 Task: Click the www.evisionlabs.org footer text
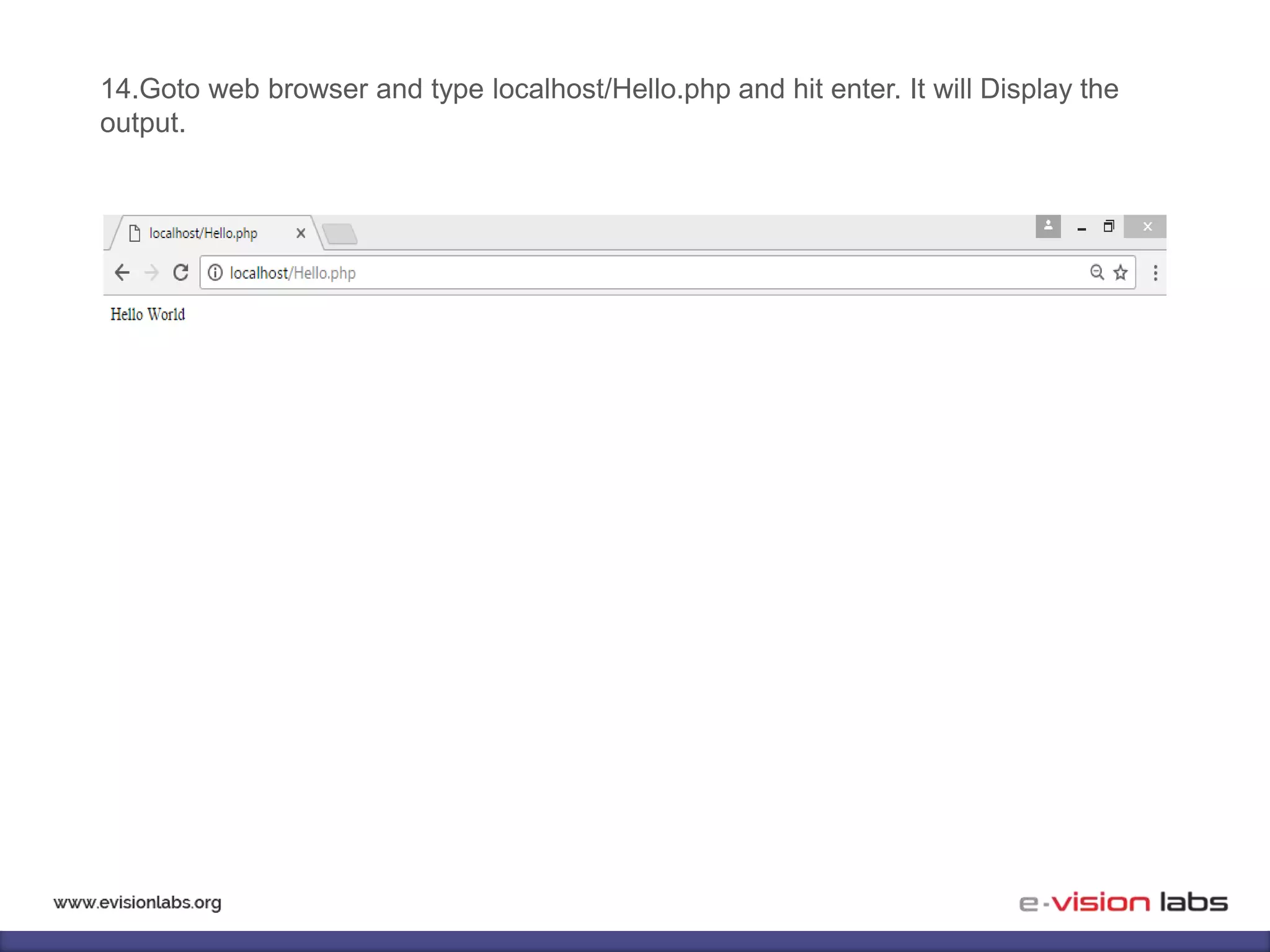(137, 902)
